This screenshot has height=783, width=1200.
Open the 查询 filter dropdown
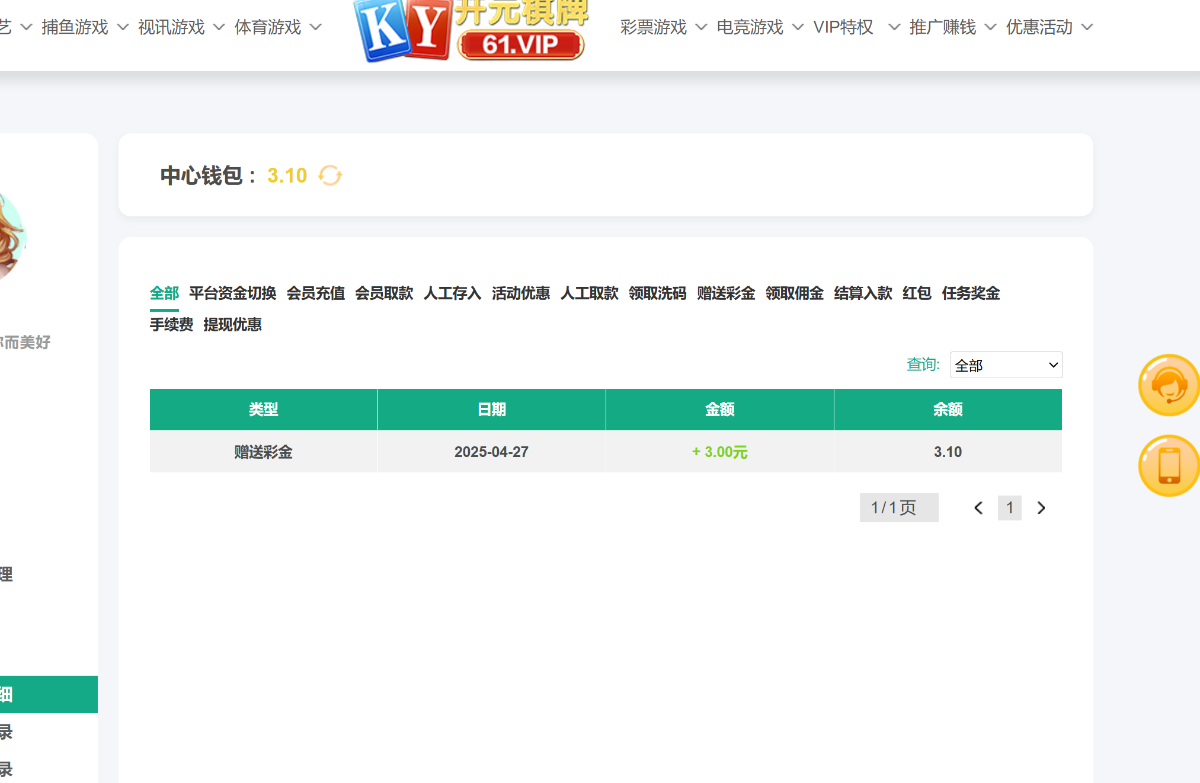(1005, 365)
